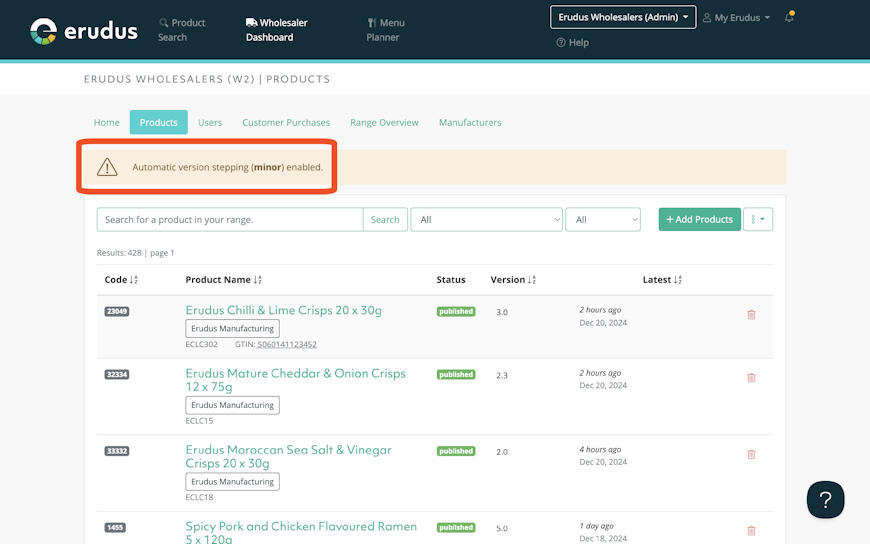Click product code badge 1455
Viewport: 870px width, 544px height.
[x=115, y=527]
